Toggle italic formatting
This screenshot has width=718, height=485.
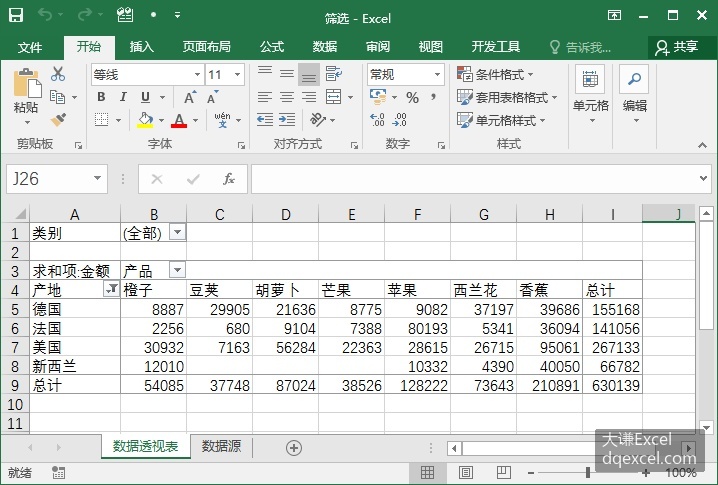pyautogui.click(x=123, y=97)
